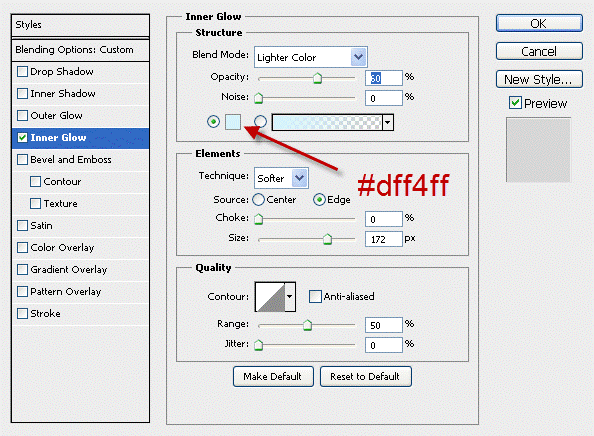Select the solid color radio button
Image resolution: width=594 pixels, height=436 pixels.
(213, 122)
